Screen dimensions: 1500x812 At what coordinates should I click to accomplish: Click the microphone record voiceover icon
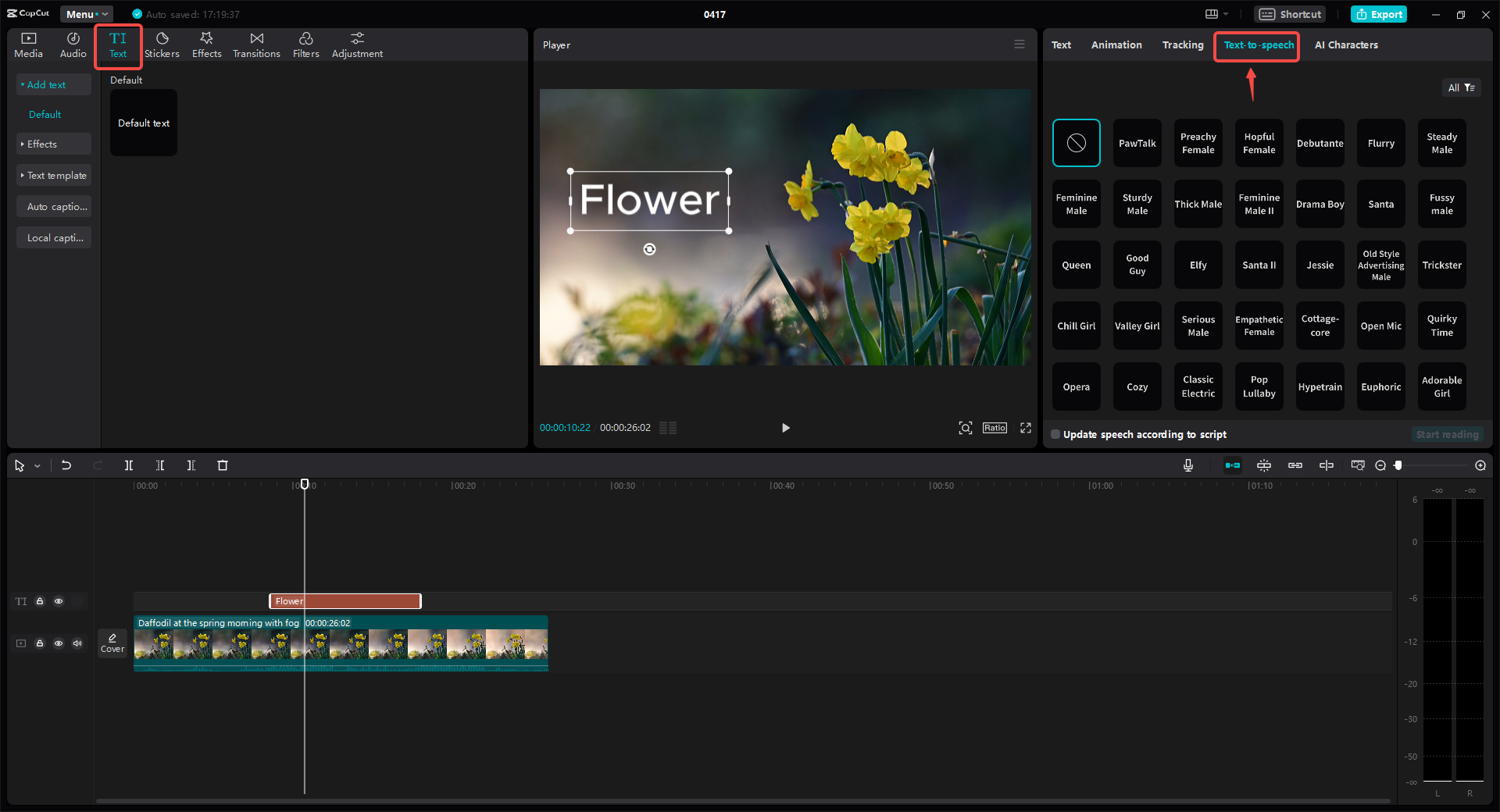click(1187, 465)
